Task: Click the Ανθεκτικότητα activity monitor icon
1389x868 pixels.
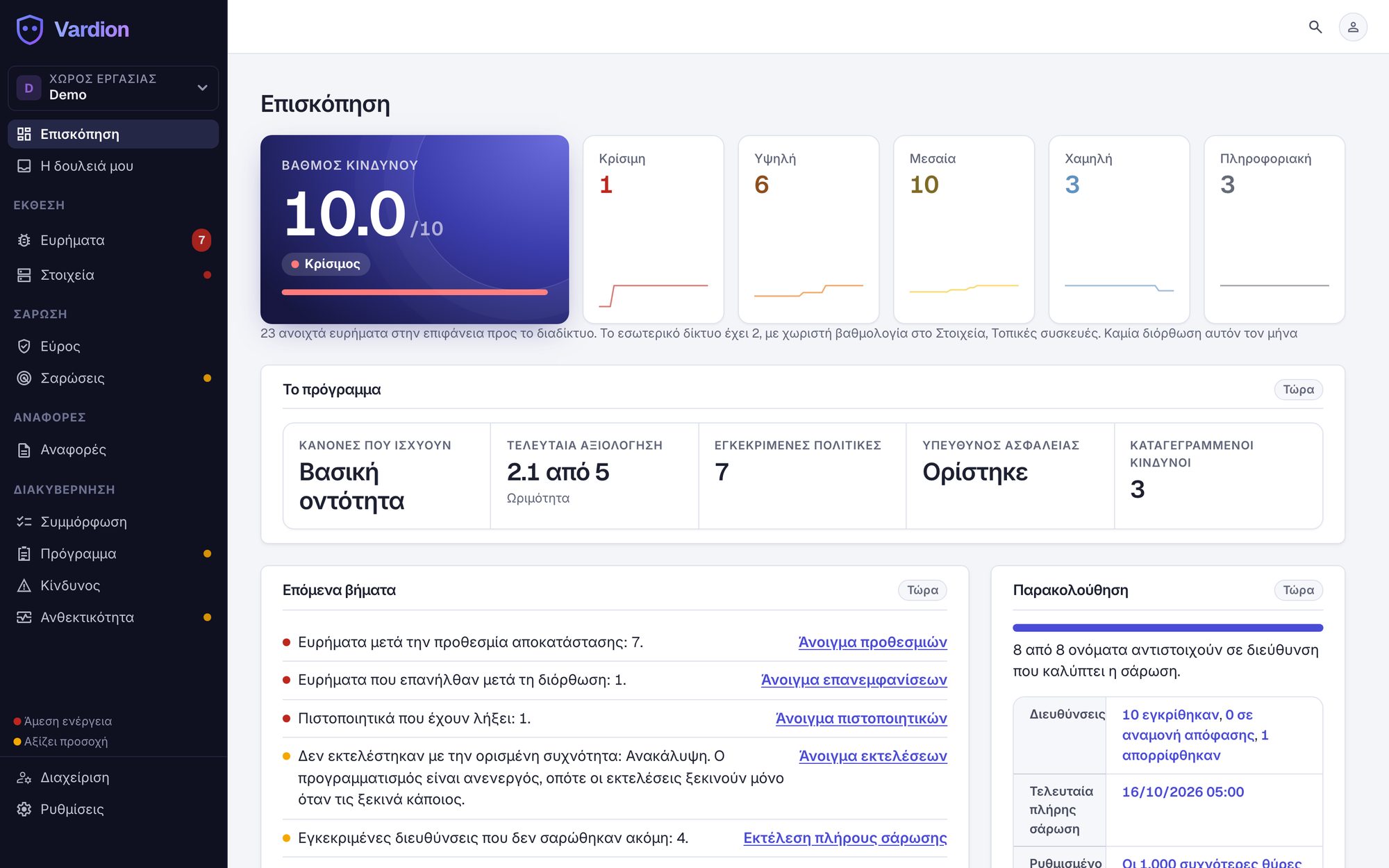Action: point(24,617)
